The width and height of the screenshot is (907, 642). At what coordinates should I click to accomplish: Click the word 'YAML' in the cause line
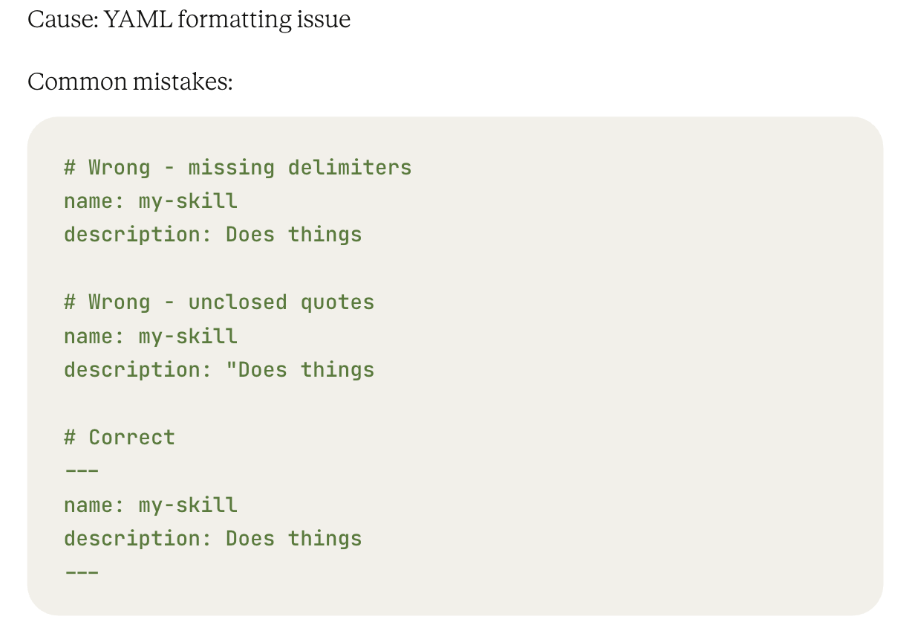coord(138,20)
